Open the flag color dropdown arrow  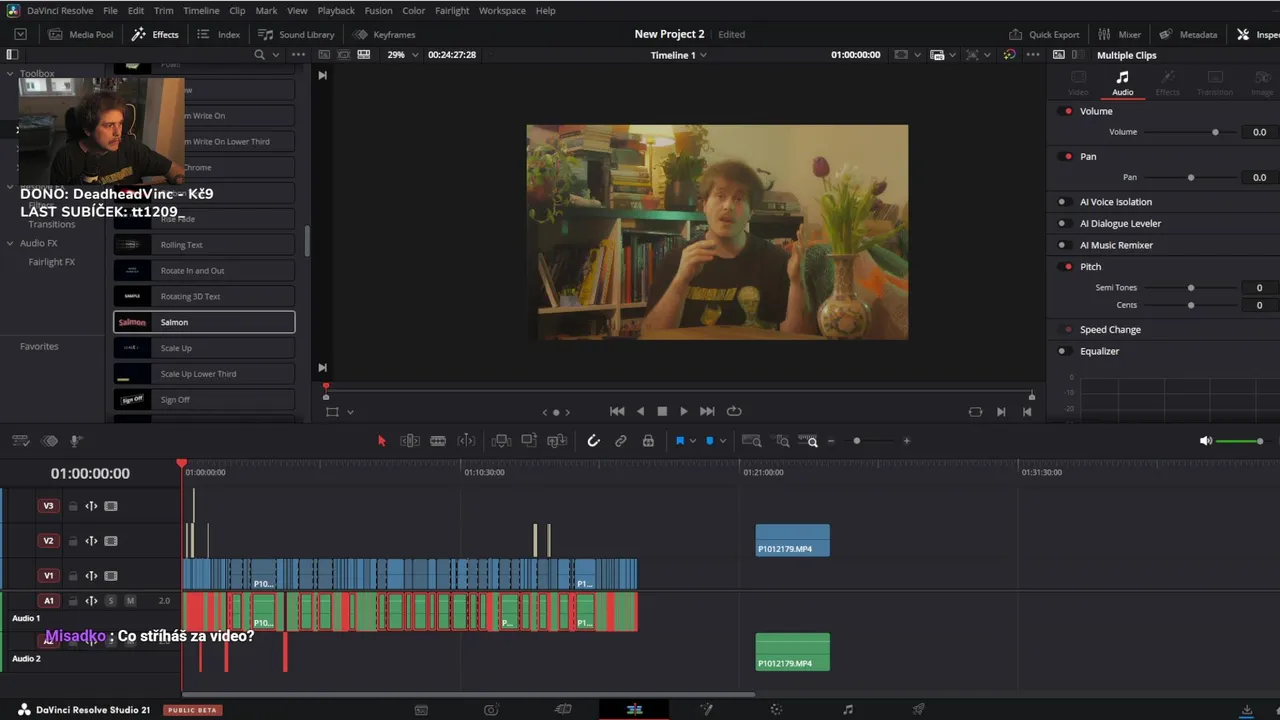coord(692,441)
